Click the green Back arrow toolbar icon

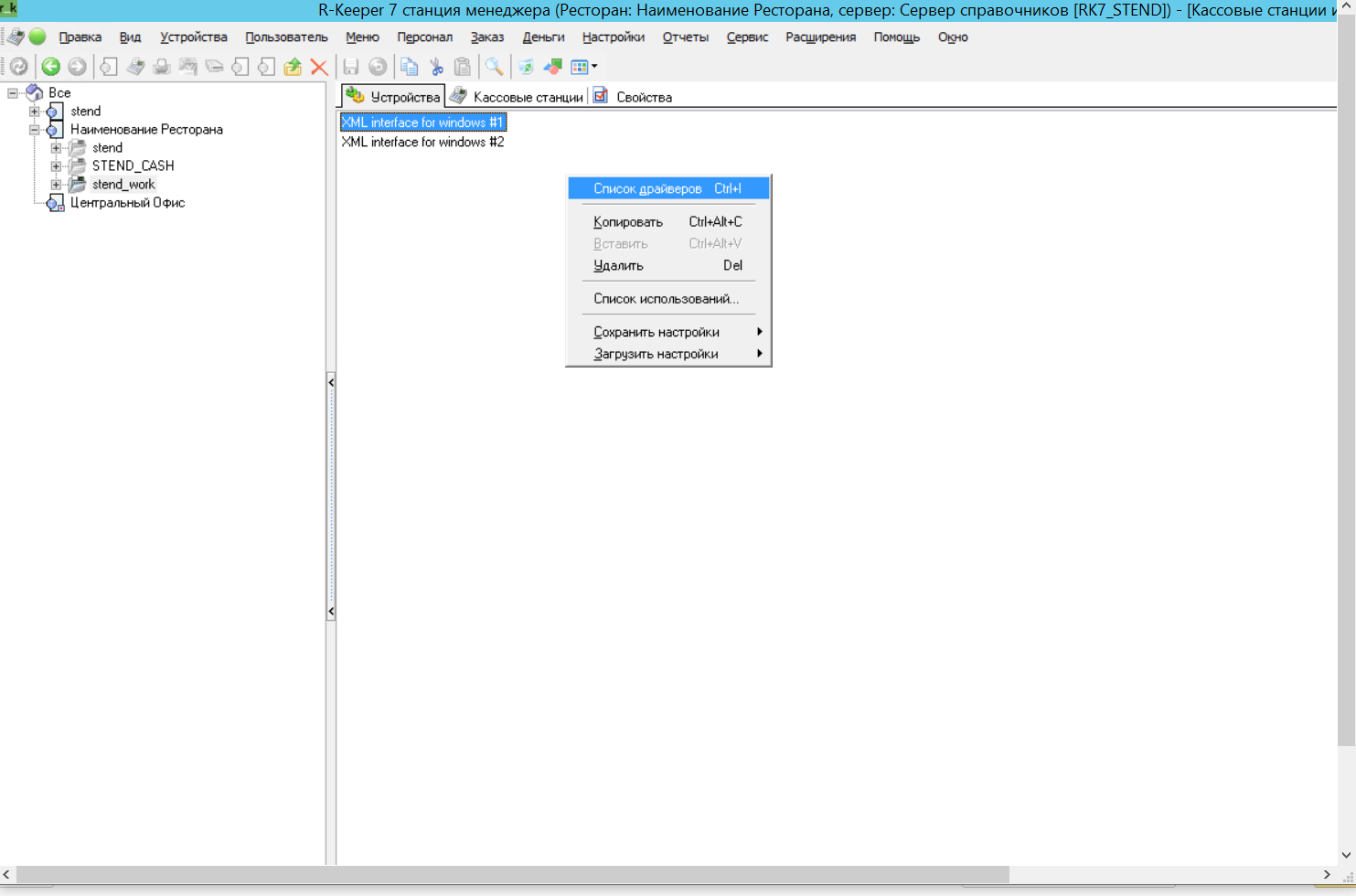click(51, 67)
